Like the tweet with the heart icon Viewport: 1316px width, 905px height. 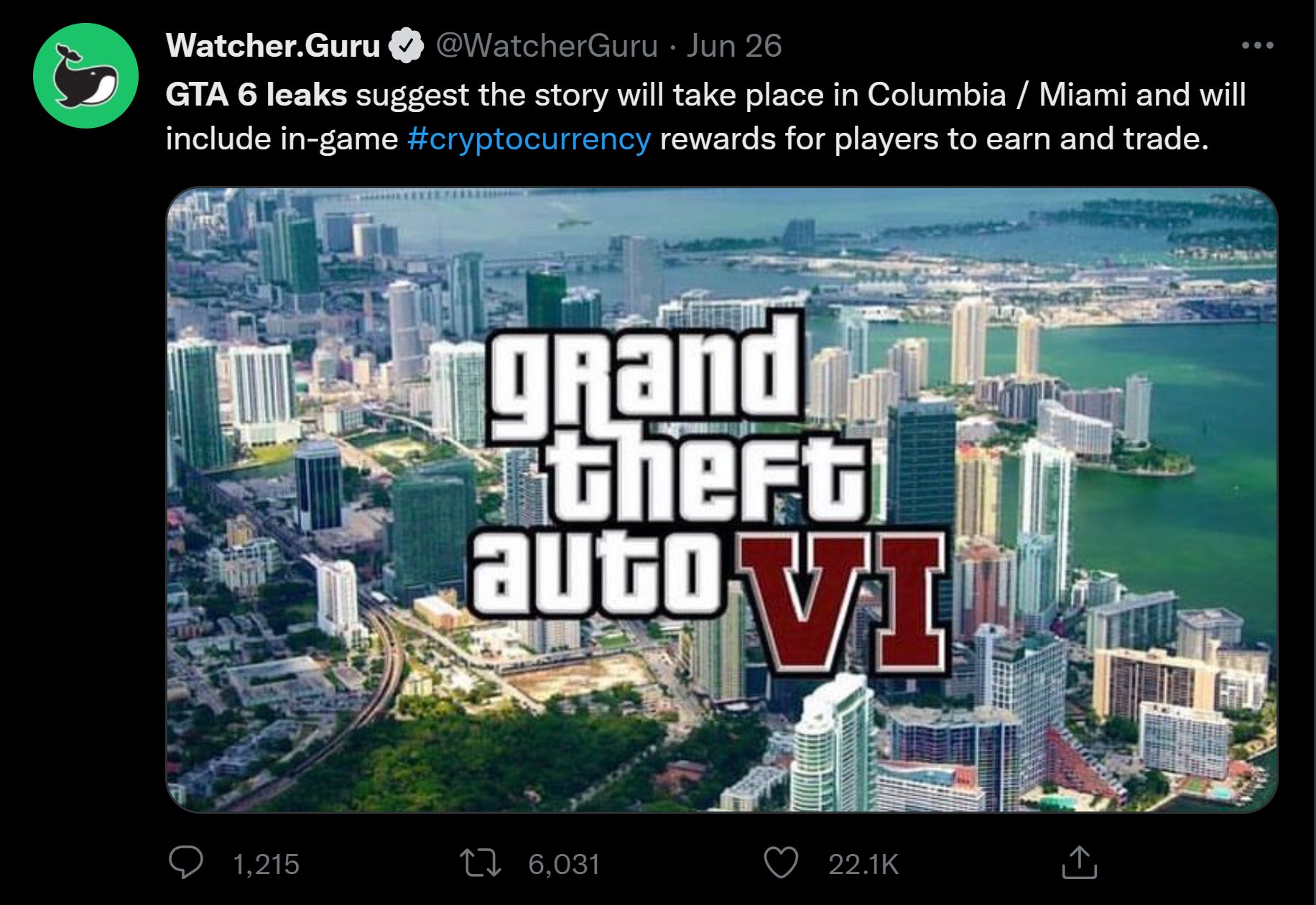pos(781,863)
